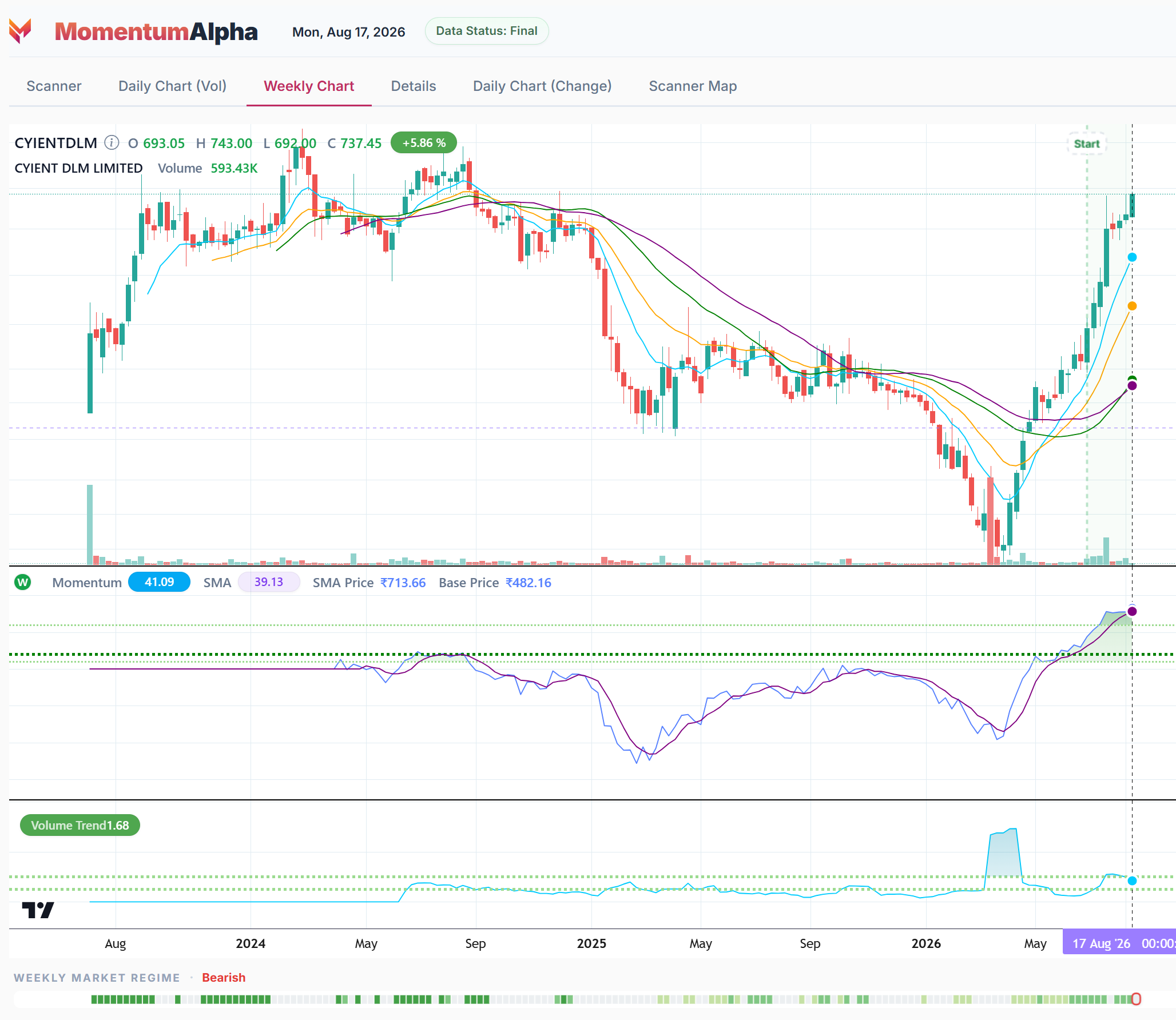1176x1020 pixels.
Task: Click the WEEKLY MARKET REGIME heading
Action: click(x=97, y=978)
